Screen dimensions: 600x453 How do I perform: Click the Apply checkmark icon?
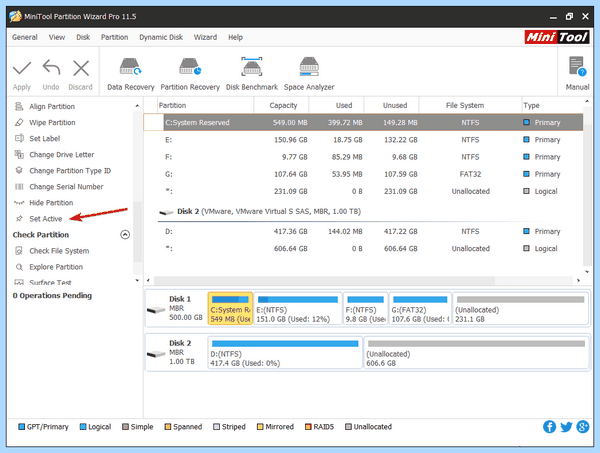tap(22, 68)
